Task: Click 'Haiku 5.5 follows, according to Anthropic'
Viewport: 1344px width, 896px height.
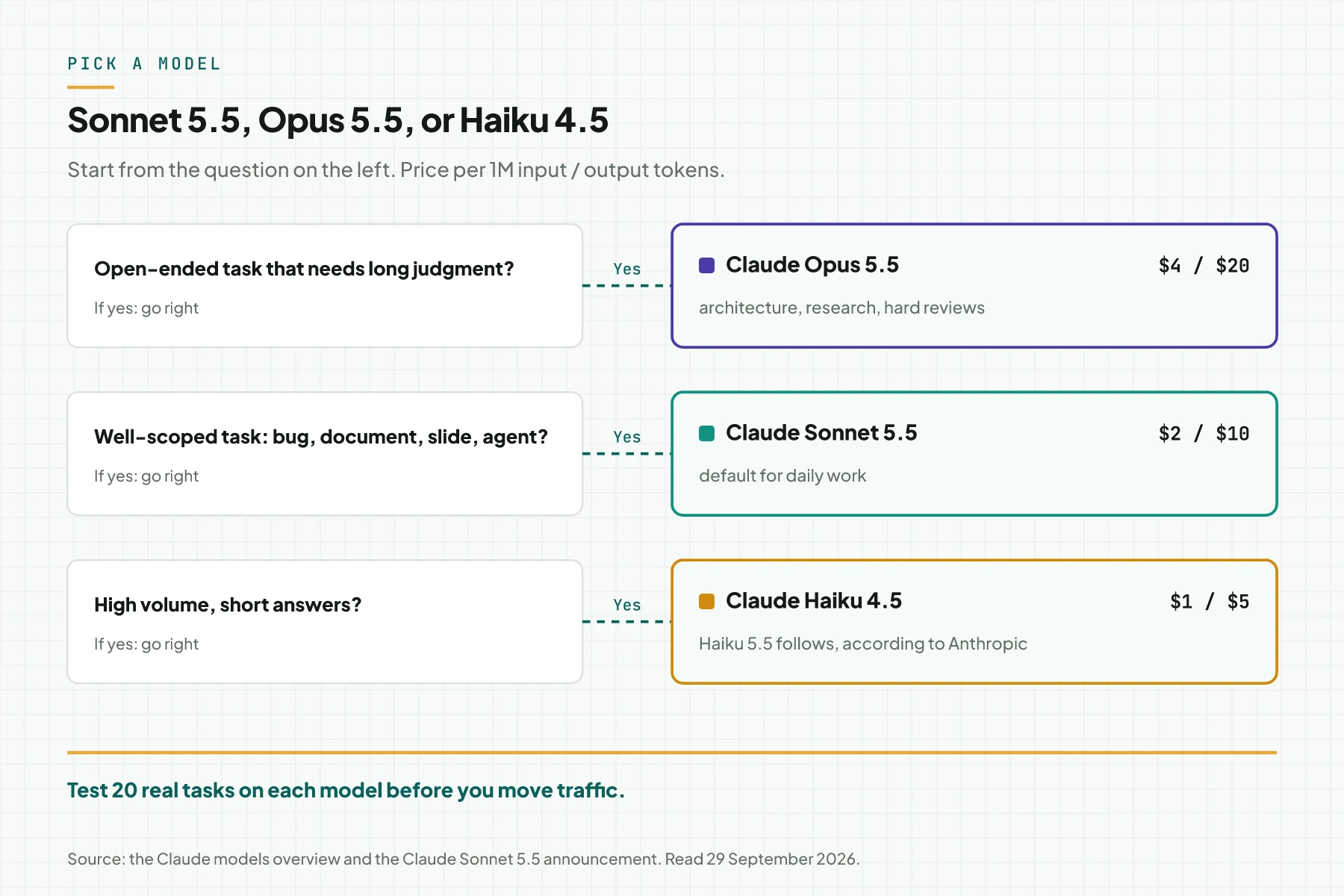Action: (863, 644)
